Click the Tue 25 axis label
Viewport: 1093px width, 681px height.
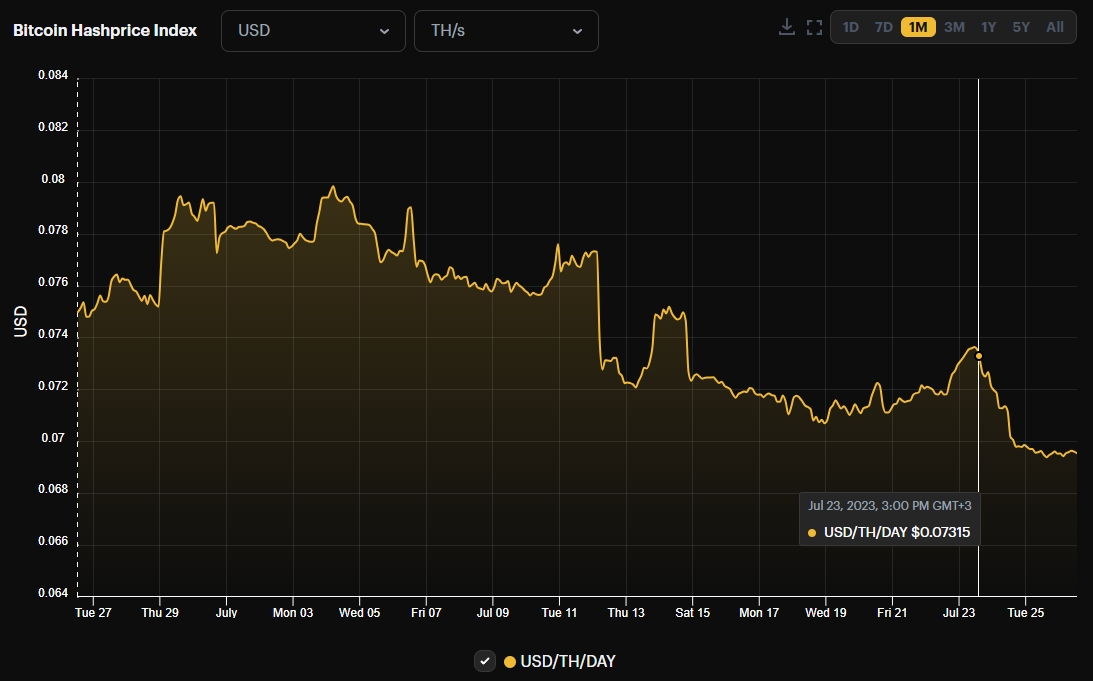(1025, 613)
